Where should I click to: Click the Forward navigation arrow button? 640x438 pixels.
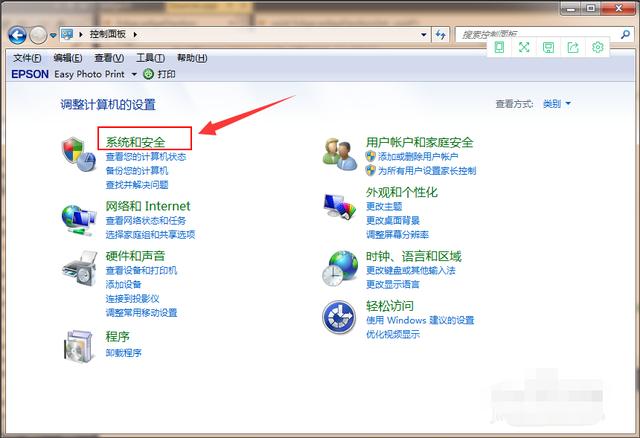pos(38,36)
